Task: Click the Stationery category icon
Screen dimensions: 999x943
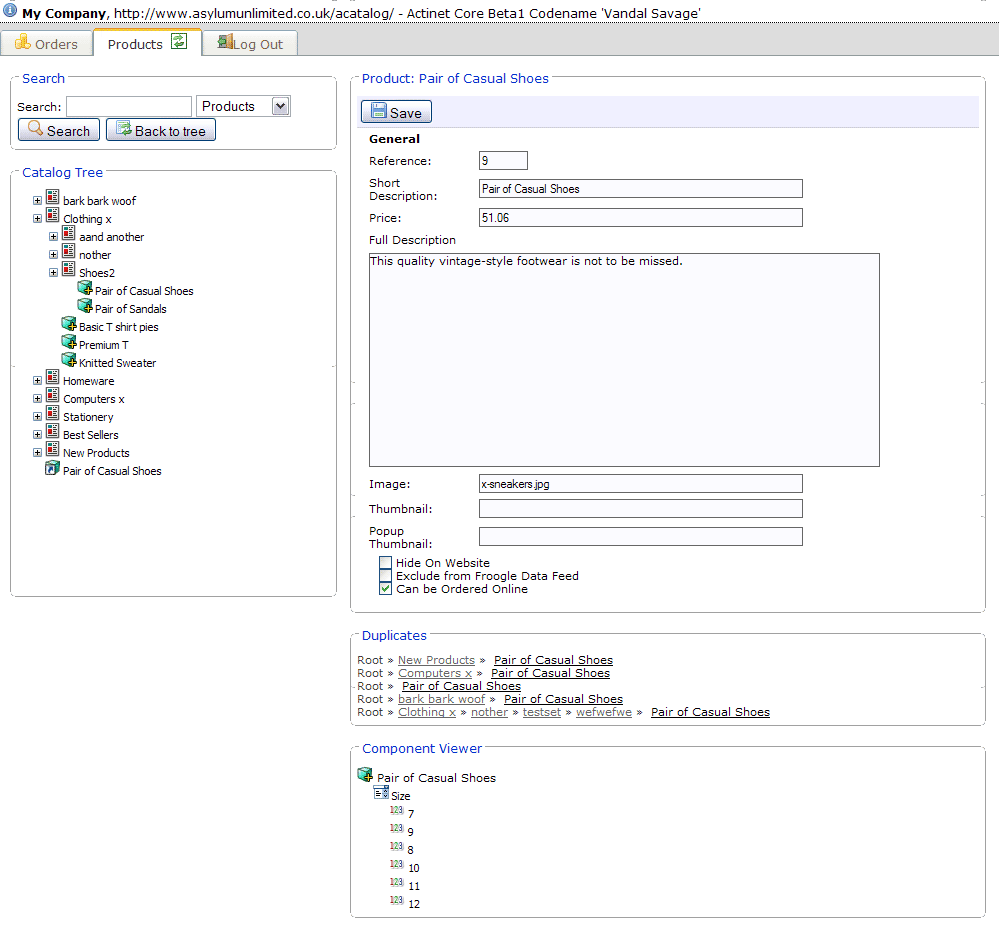Action: [x=53, y=414]
